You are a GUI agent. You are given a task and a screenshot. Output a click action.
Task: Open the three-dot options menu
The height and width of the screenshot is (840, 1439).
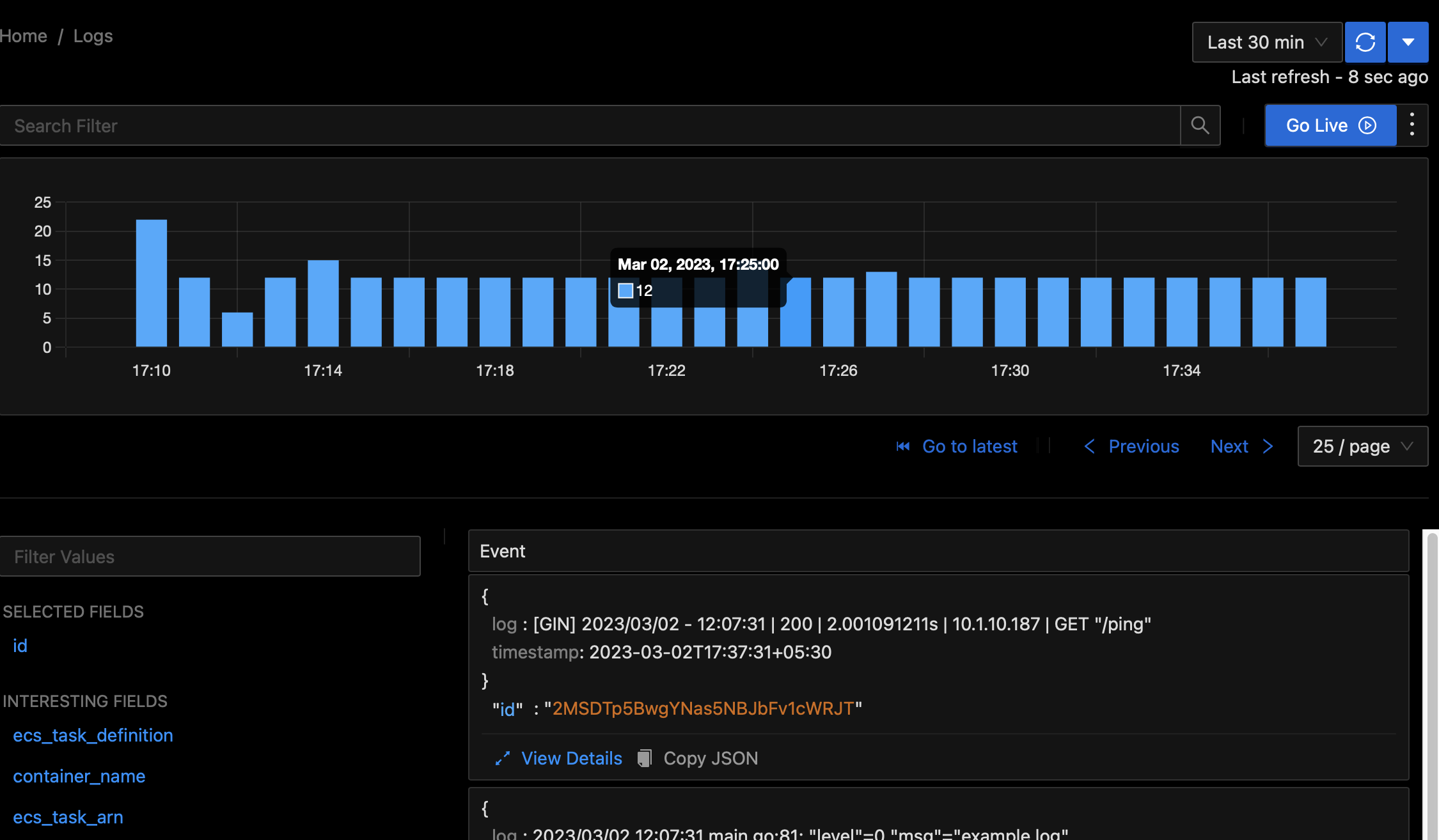pos(1411,125)
